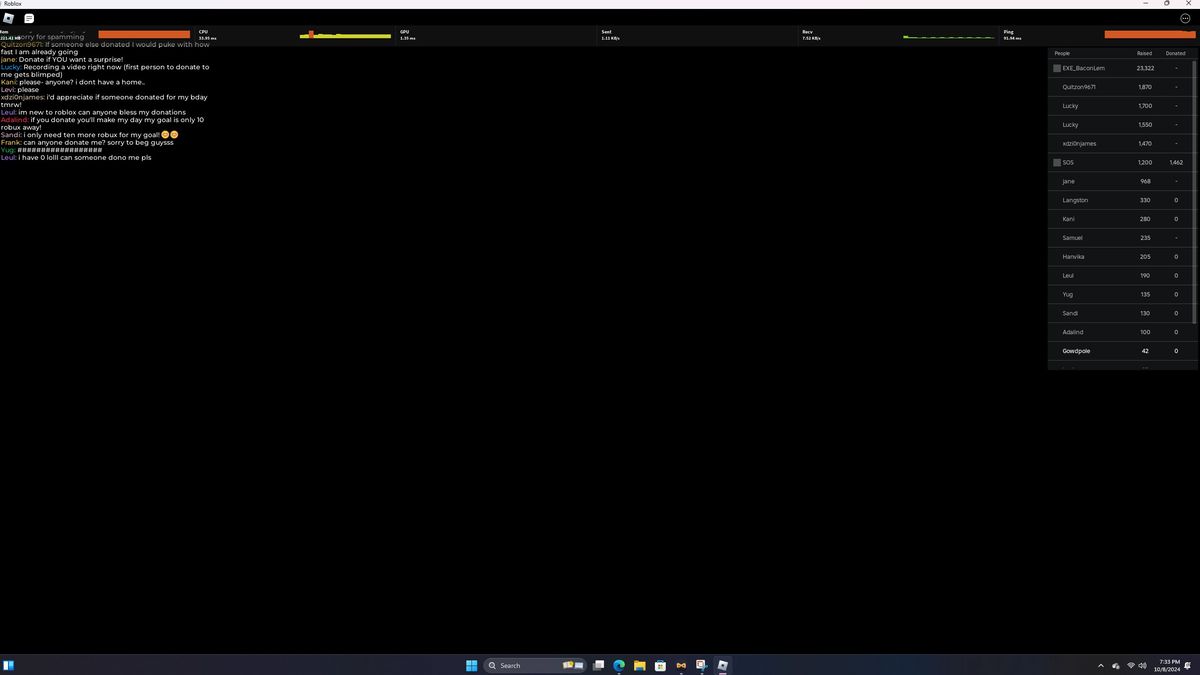Viewport: 1200px width, 675px height.
Task: Open the three-dot more options button
Action: [x=1185, y=18]
